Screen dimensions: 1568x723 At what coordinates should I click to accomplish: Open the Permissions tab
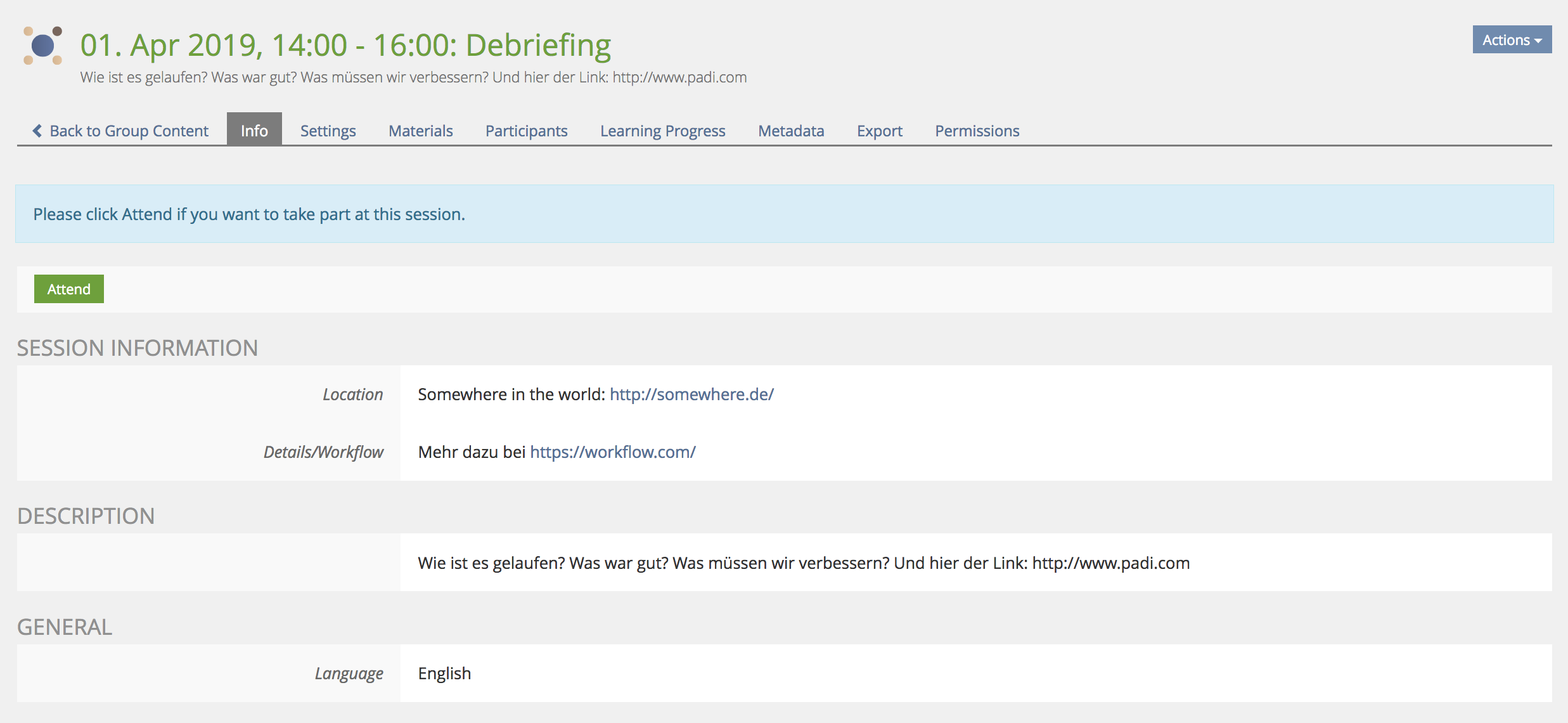click(977, 131)
